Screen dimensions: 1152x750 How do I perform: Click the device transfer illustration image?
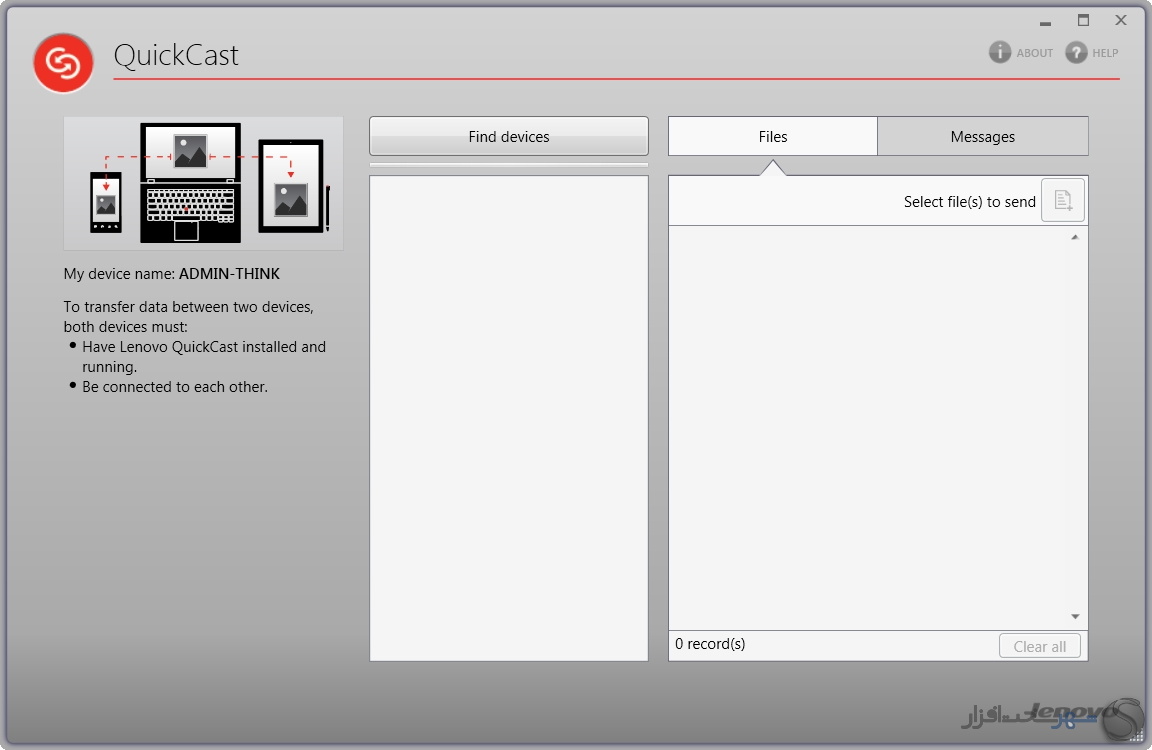pos(204,183)
